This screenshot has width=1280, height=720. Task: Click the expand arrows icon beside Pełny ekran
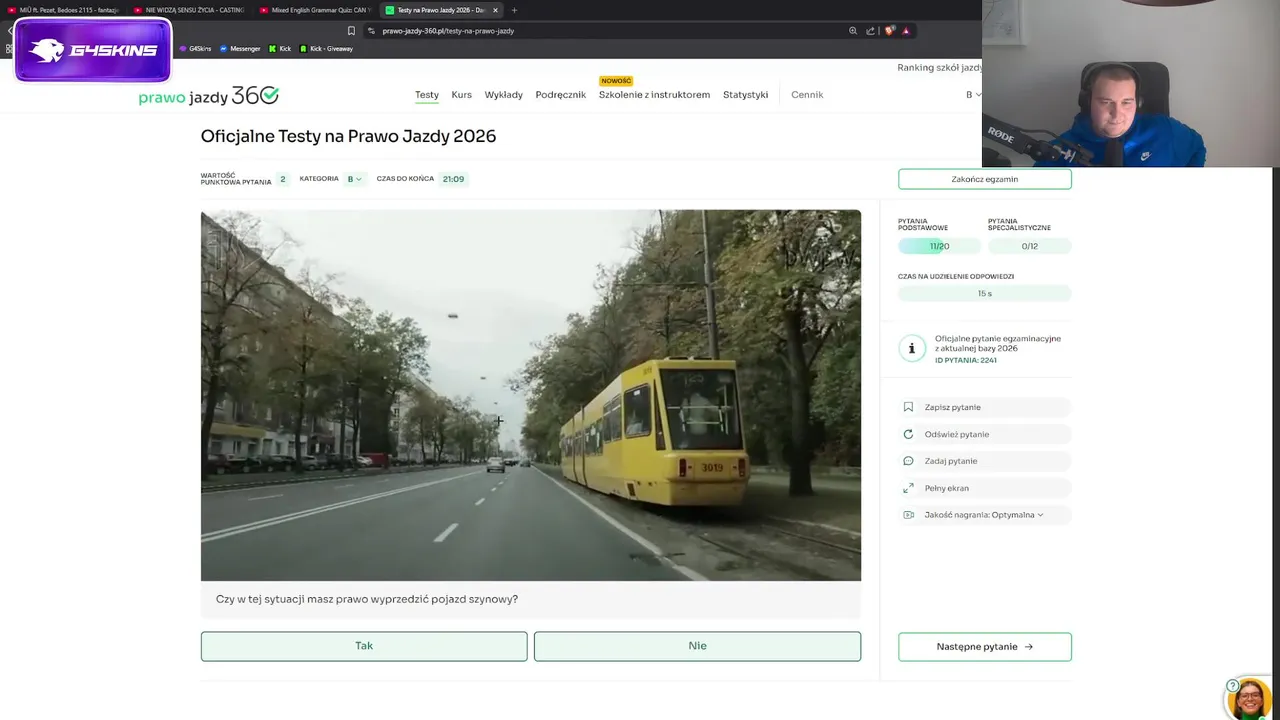[908, 488]
